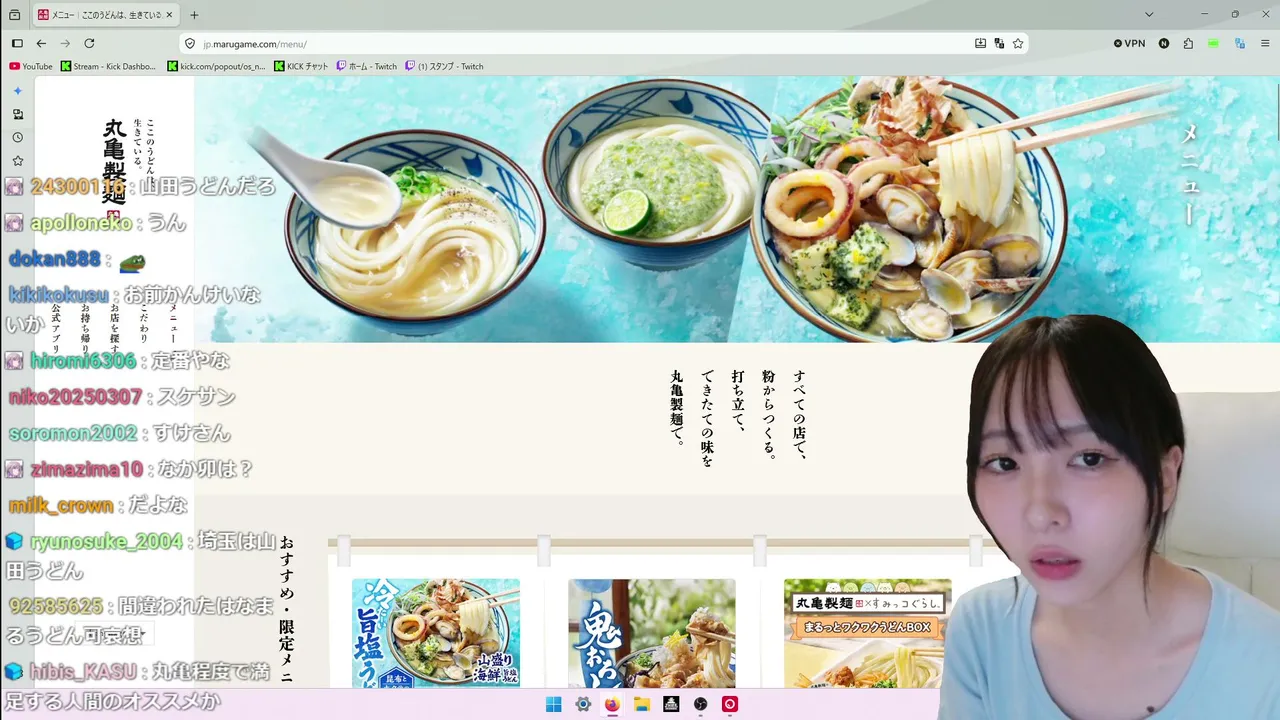Viewport: 1280px width, 720px height.
Task: Click the install app icon in address bar
Action: [980, 44]
